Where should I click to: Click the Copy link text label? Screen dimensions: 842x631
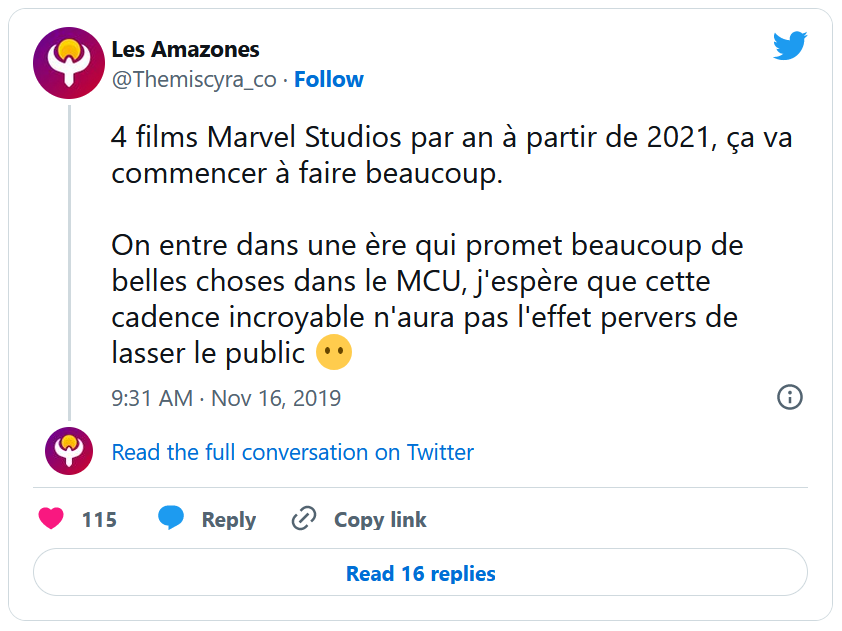(x=380, y=520)
